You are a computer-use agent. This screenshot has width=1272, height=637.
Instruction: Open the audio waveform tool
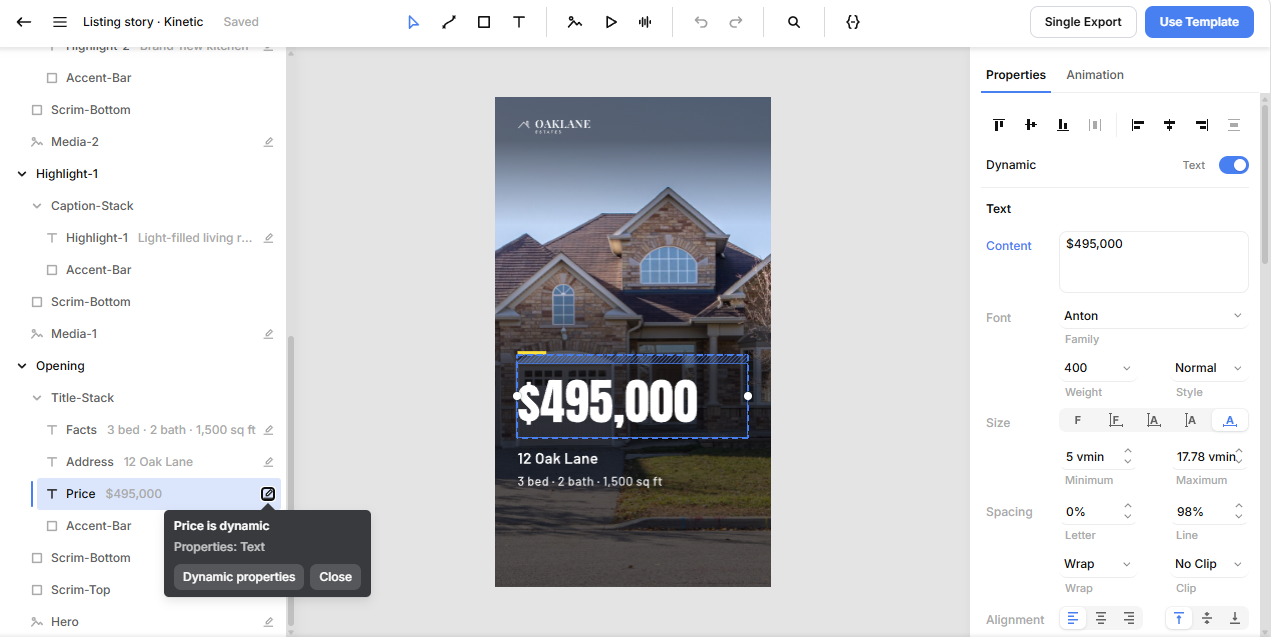click(x=645, y=22)
